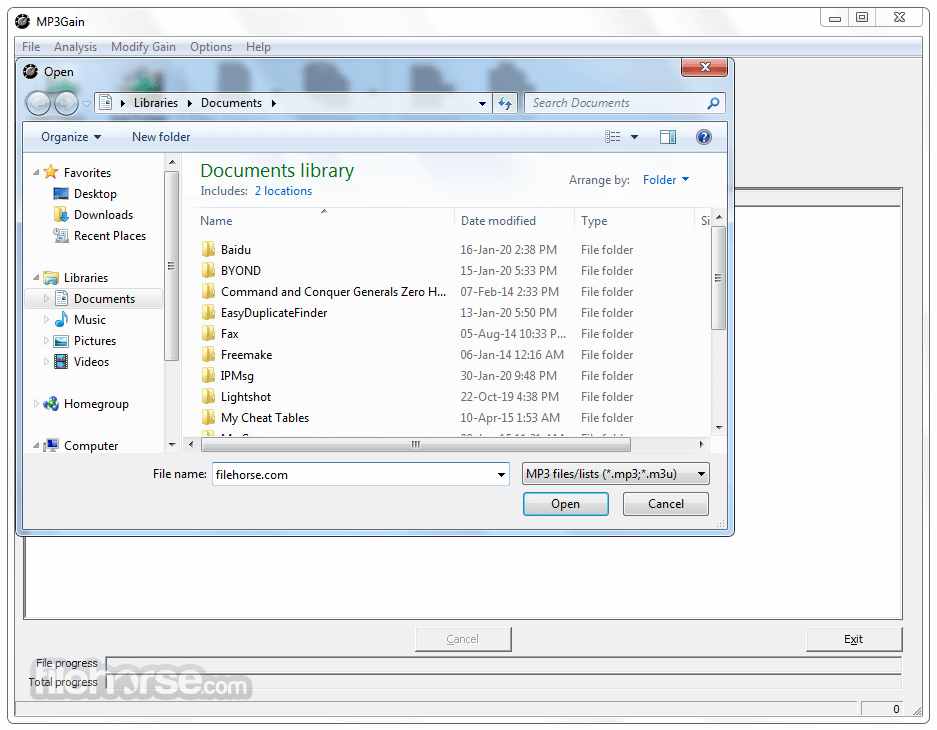Open the file type filter combo box

[616, 474]
